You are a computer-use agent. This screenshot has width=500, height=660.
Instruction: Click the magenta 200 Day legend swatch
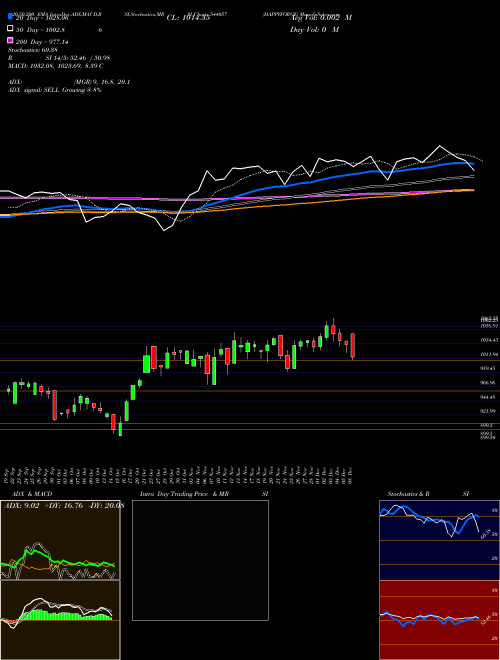point(11,41)
